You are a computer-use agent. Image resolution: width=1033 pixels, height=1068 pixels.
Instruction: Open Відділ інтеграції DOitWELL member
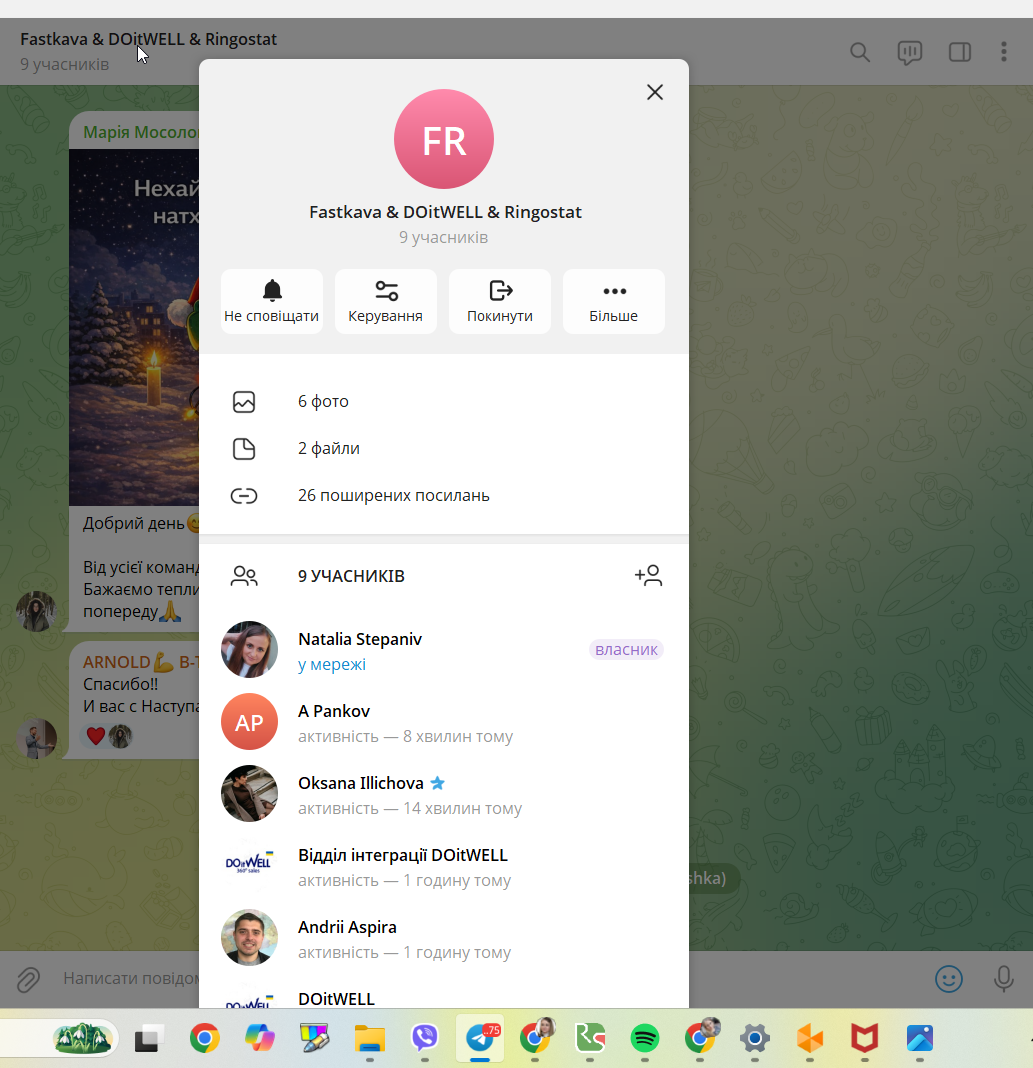tap(444, 866)
